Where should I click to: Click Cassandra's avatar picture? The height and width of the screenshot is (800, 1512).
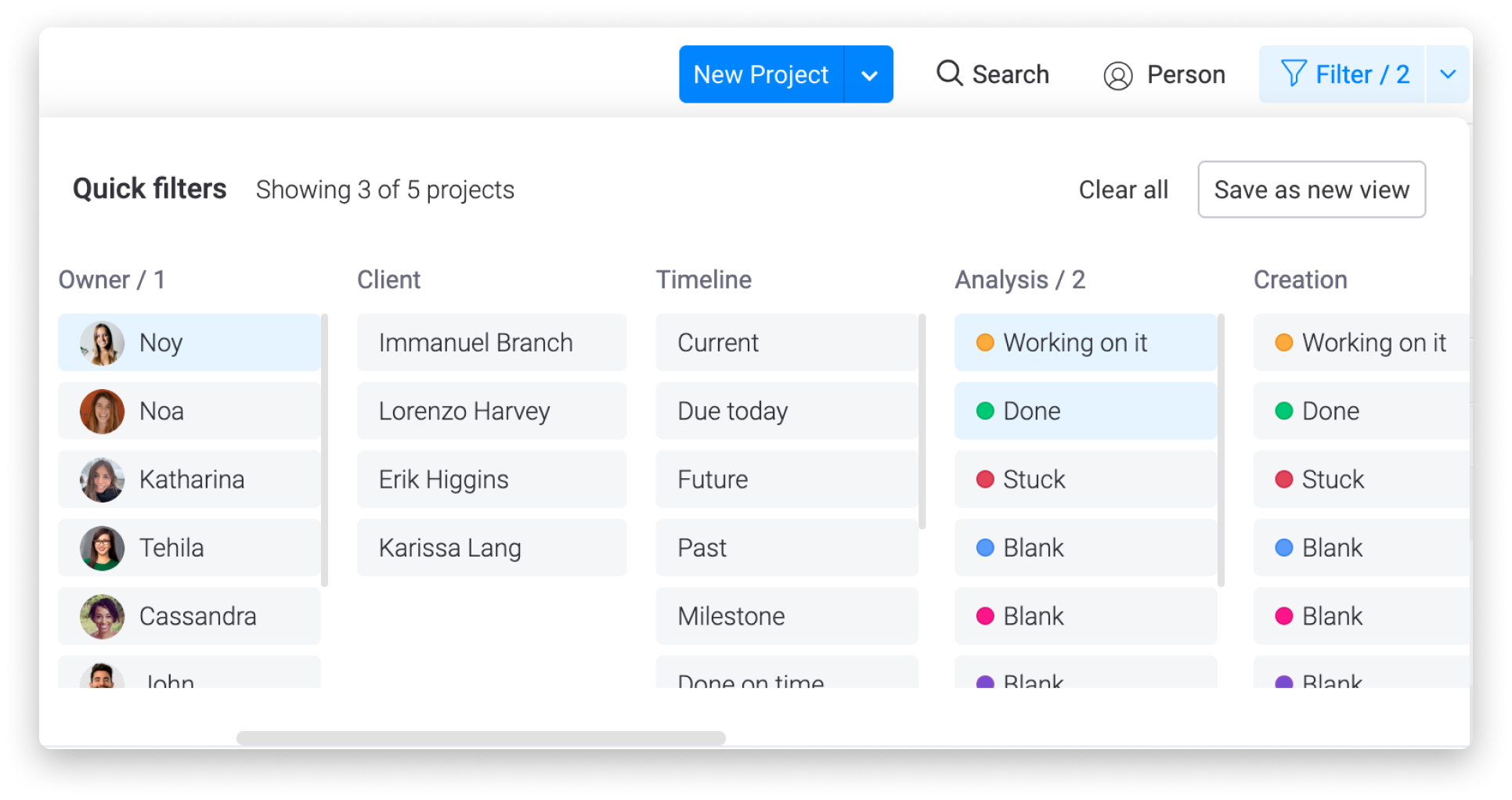tap(103, 617)
